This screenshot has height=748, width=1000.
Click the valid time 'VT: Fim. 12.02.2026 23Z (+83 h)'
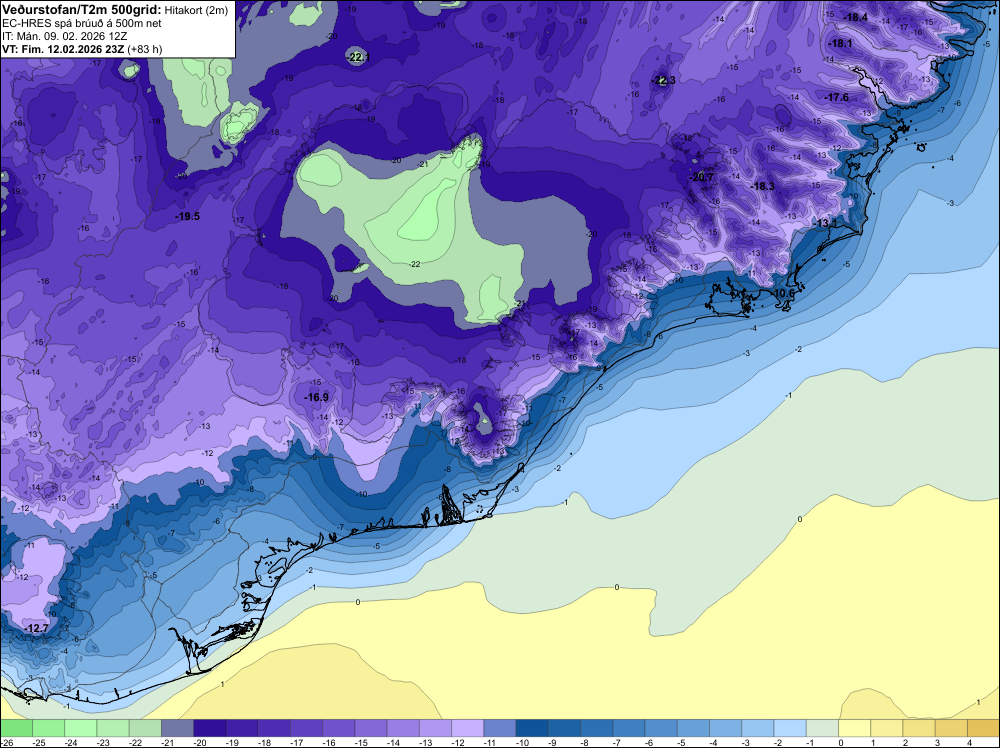(x=82, y=49)
